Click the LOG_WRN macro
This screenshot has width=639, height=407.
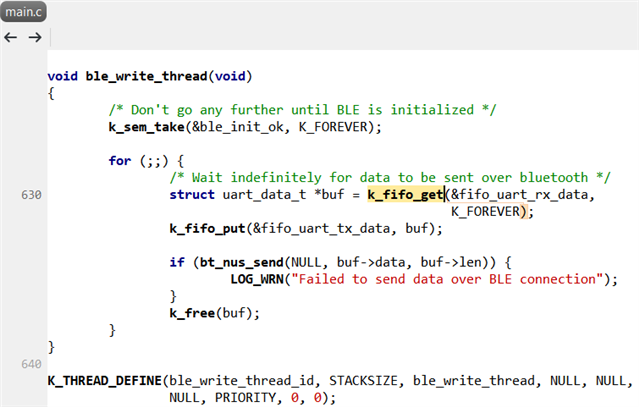pos(257,279)
